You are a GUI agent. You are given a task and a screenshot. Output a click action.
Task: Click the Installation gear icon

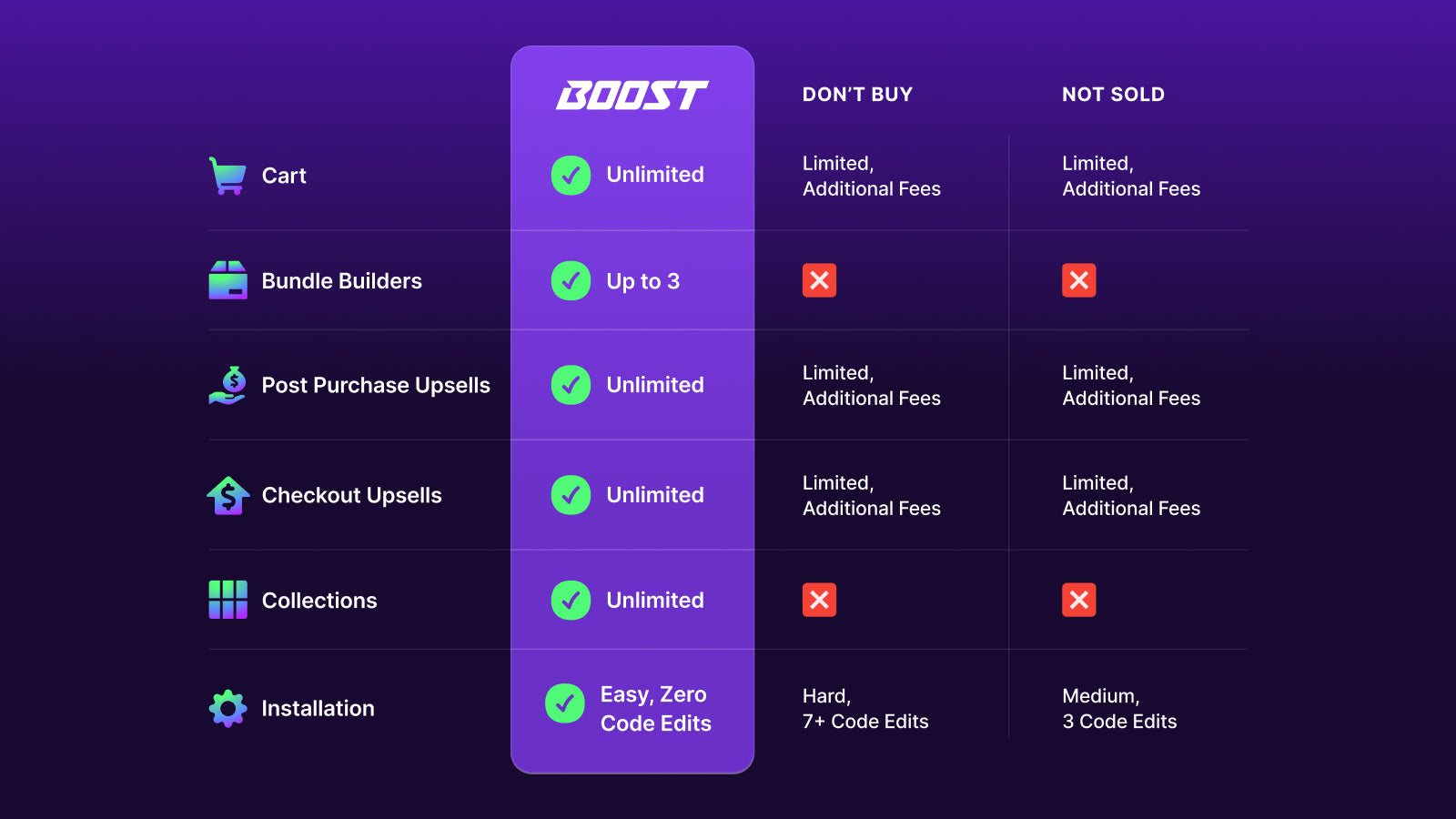(x=227, y=708)
